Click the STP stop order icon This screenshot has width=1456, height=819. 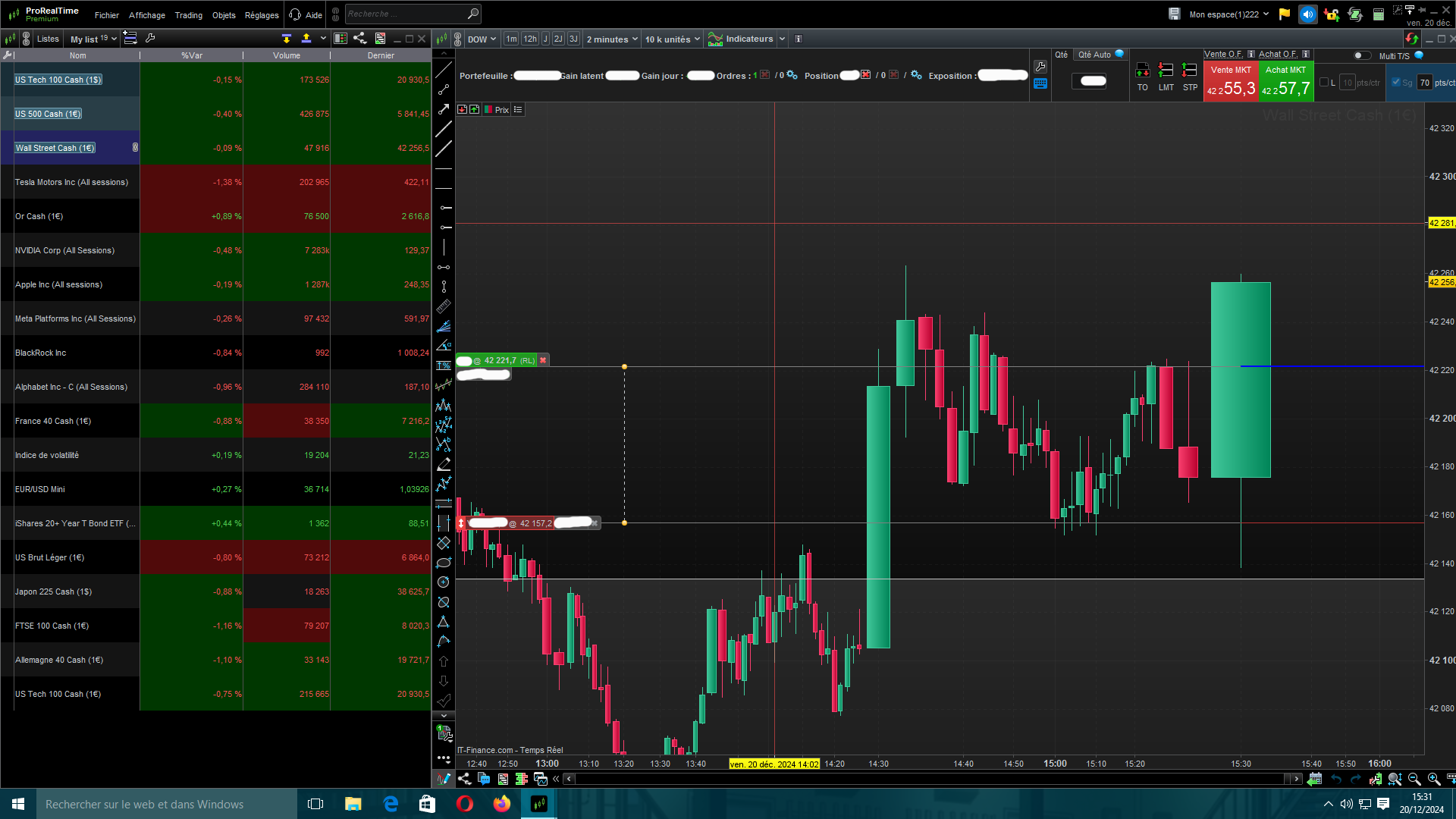[x=1190, y=71]
